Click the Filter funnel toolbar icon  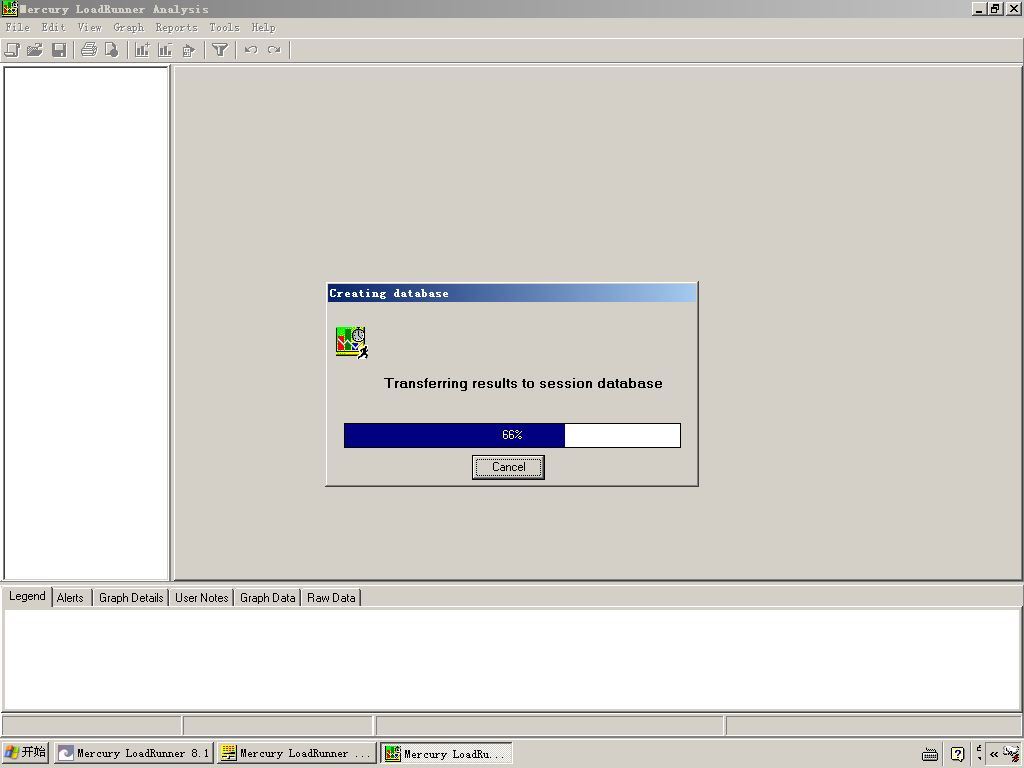220,50
